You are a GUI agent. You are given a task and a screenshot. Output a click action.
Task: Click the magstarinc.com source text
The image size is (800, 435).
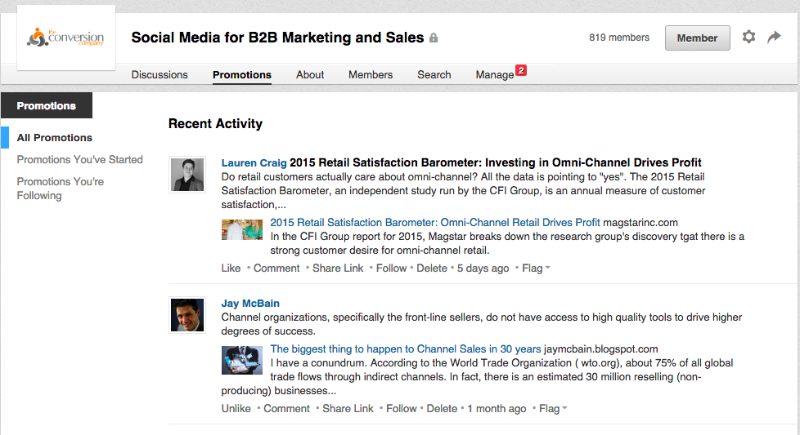tap(640, 222)
